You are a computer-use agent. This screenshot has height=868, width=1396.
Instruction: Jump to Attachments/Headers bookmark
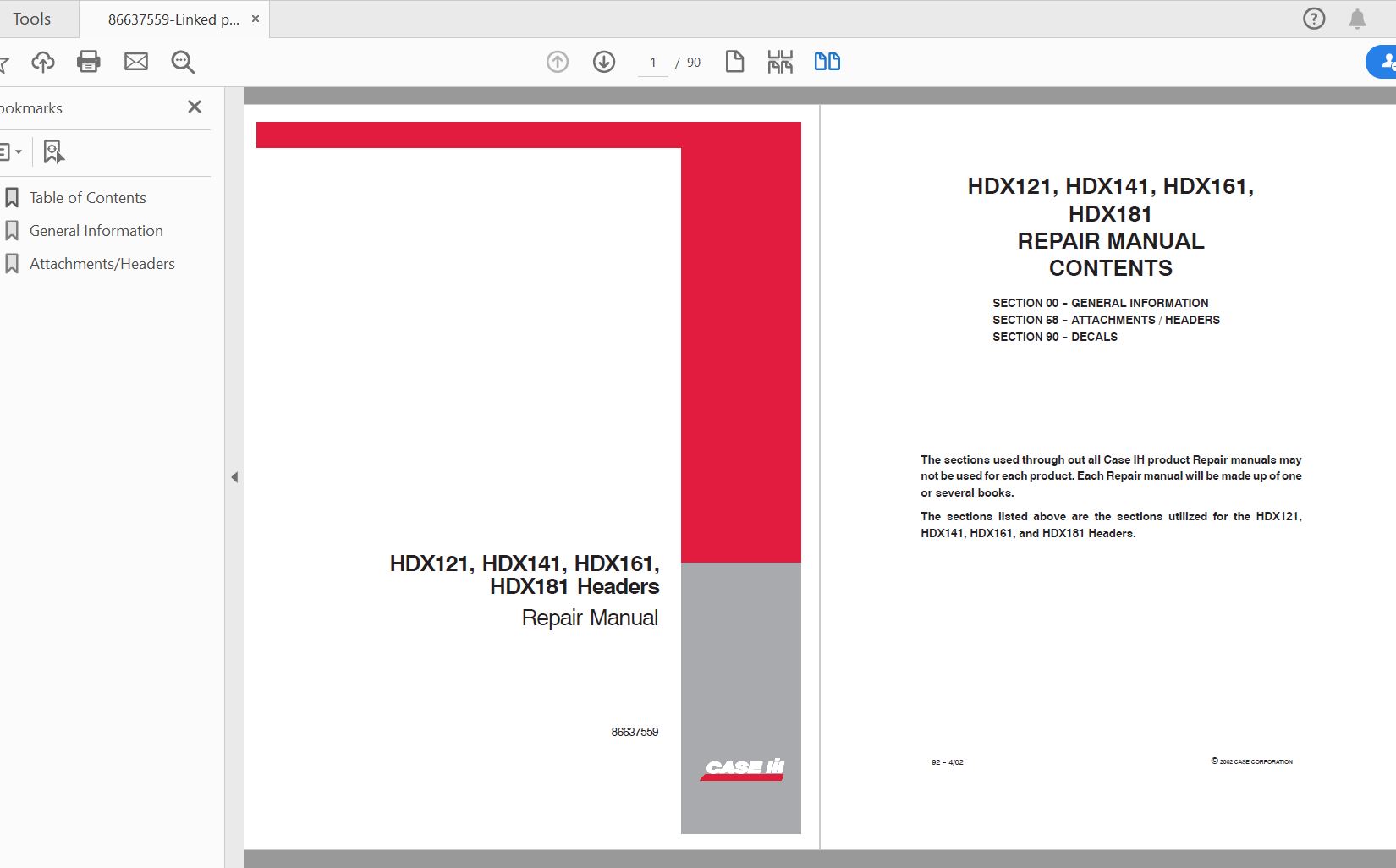(x=102, y=263)
